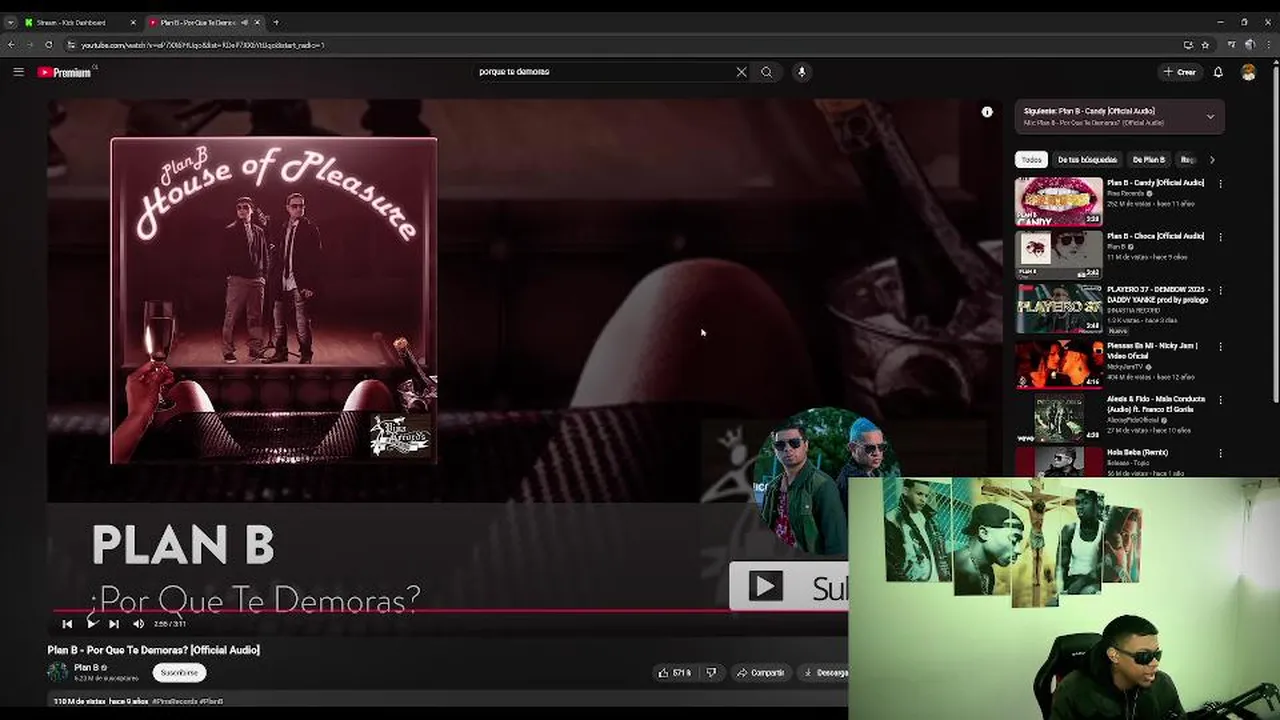Screen dimensions: 1280x720
Task: Collapse the Siguiente mix playlist panel
Action: [x=1210, y=117]
